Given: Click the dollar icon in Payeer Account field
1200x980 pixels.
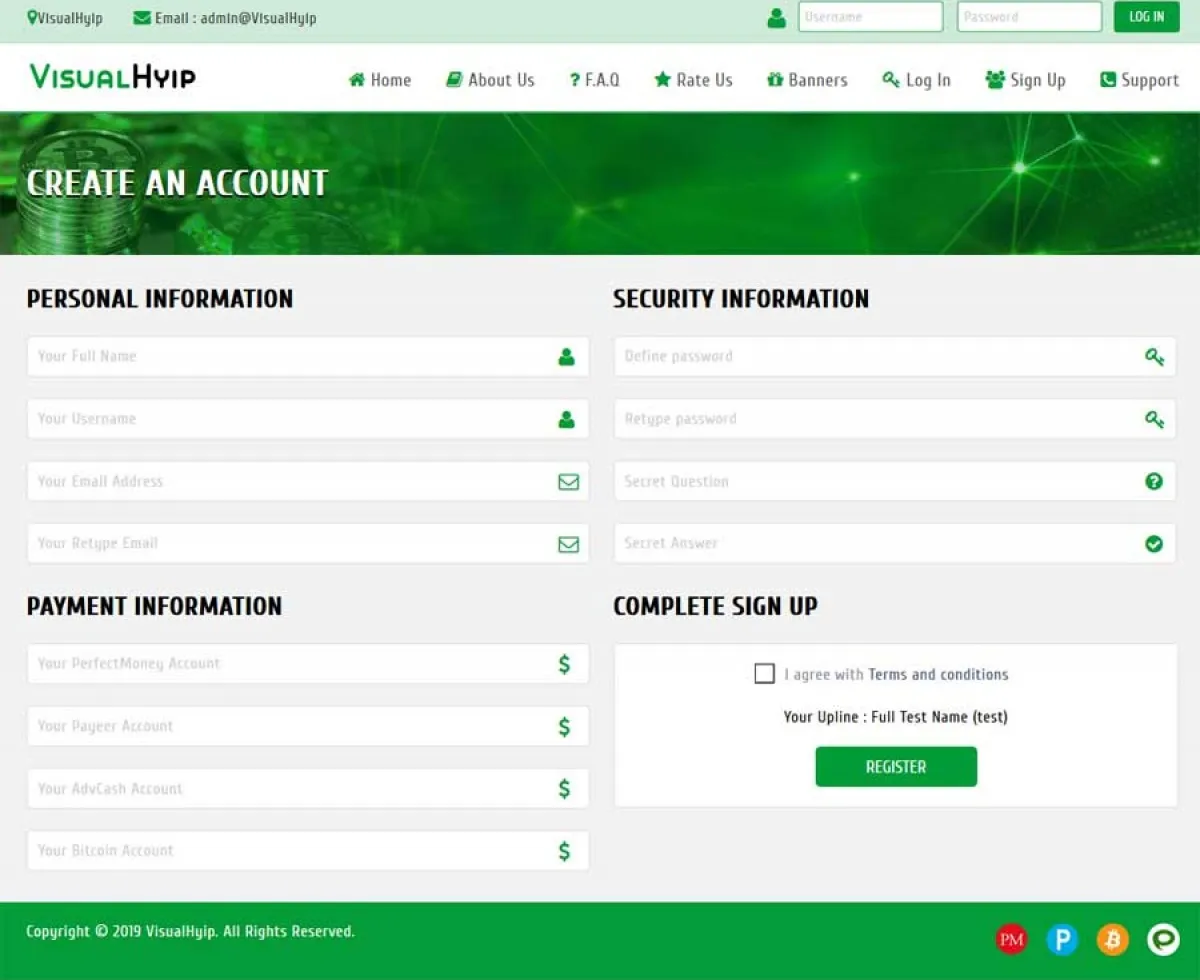Looking at the screenshot, I should [564, 727].
